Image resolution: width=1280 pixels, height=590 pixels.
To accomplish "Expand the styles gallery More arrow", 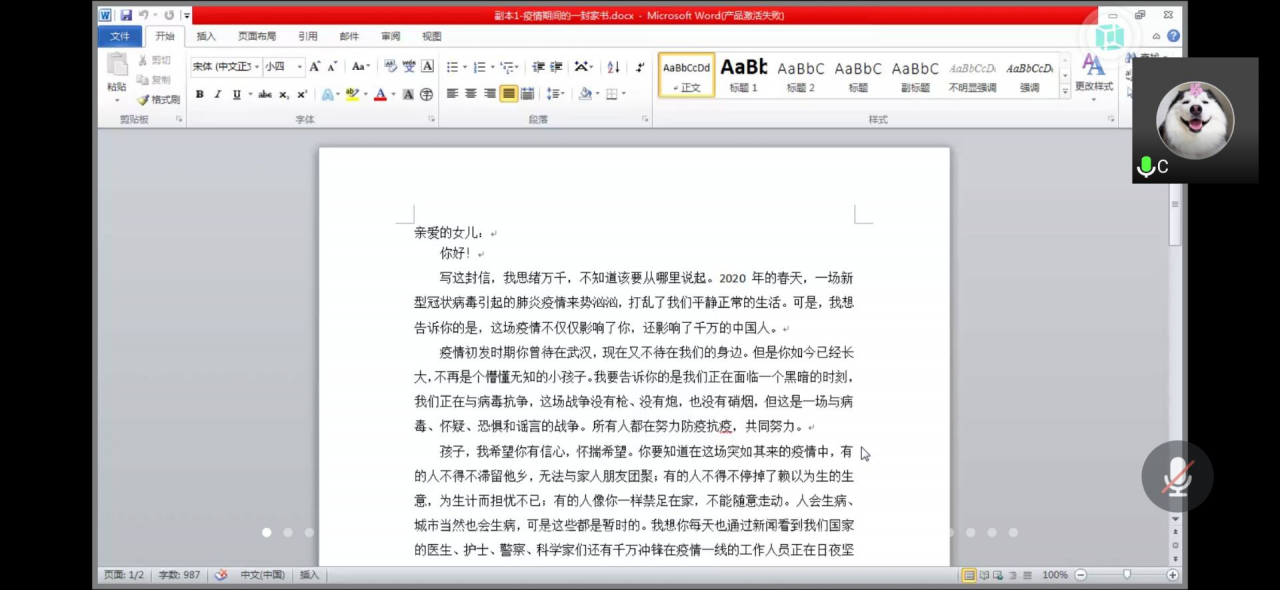I will click(x=1065, y=89).
